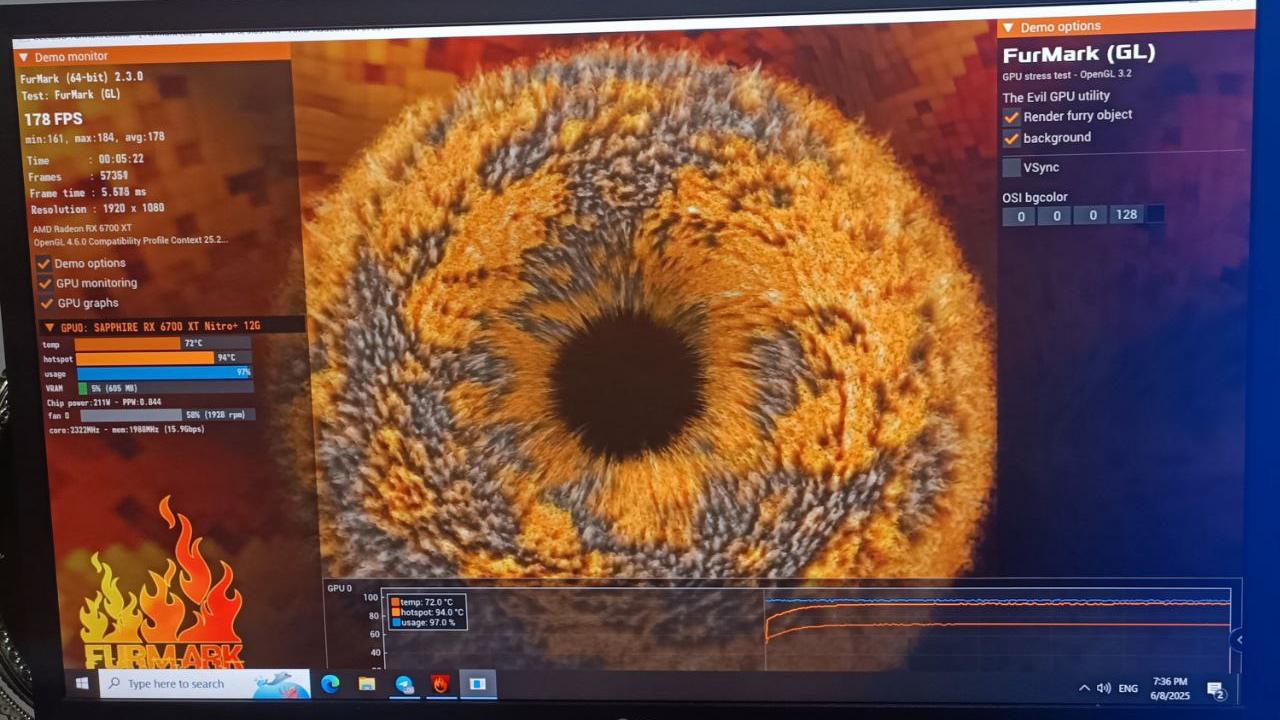Viewport: 1280px width, 720px height.
Task: Open the notification center icon
Action: 1216,689
